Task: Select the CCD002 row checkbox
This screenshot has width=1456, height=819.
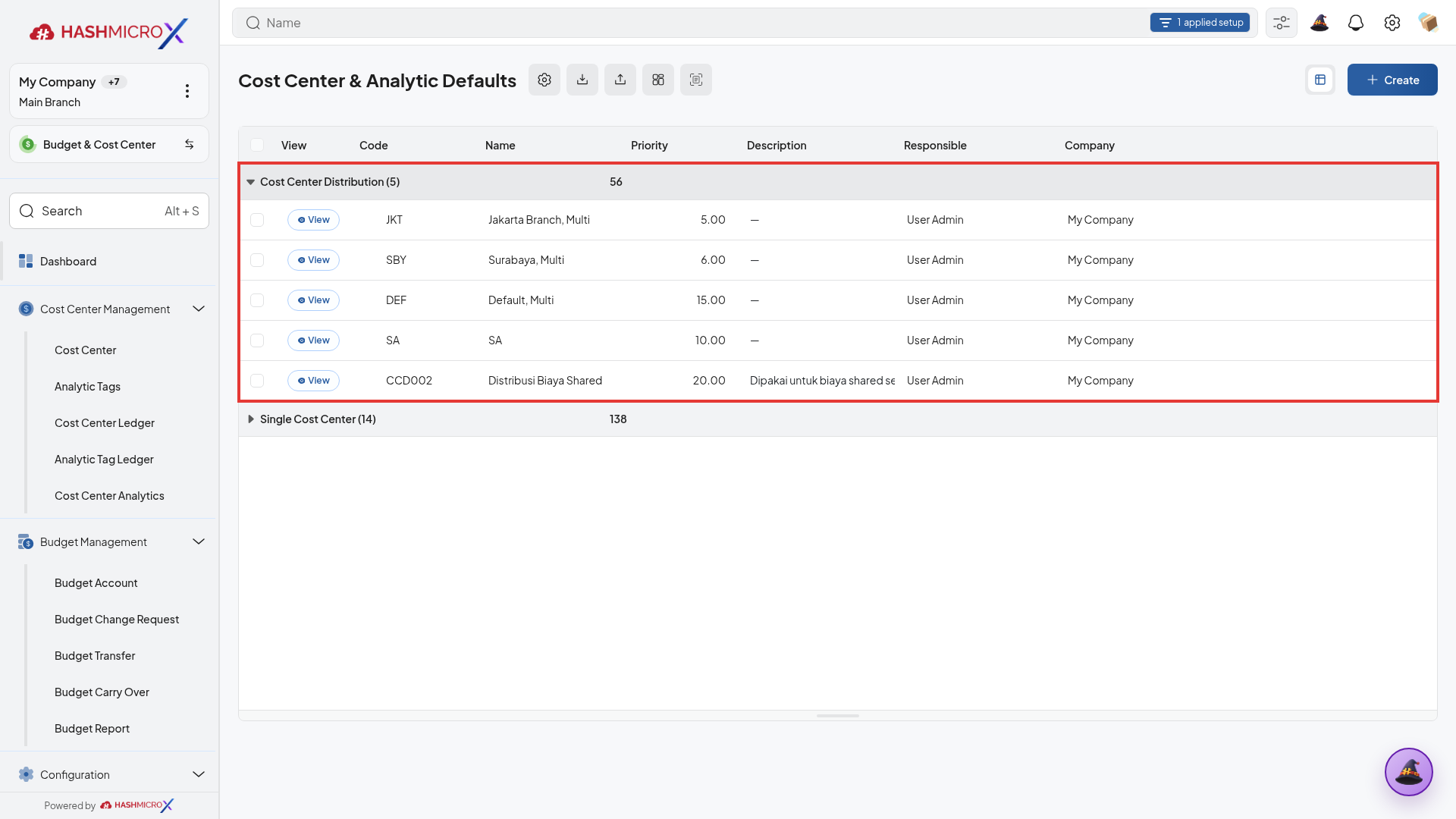Action: [x=257, y=381]
